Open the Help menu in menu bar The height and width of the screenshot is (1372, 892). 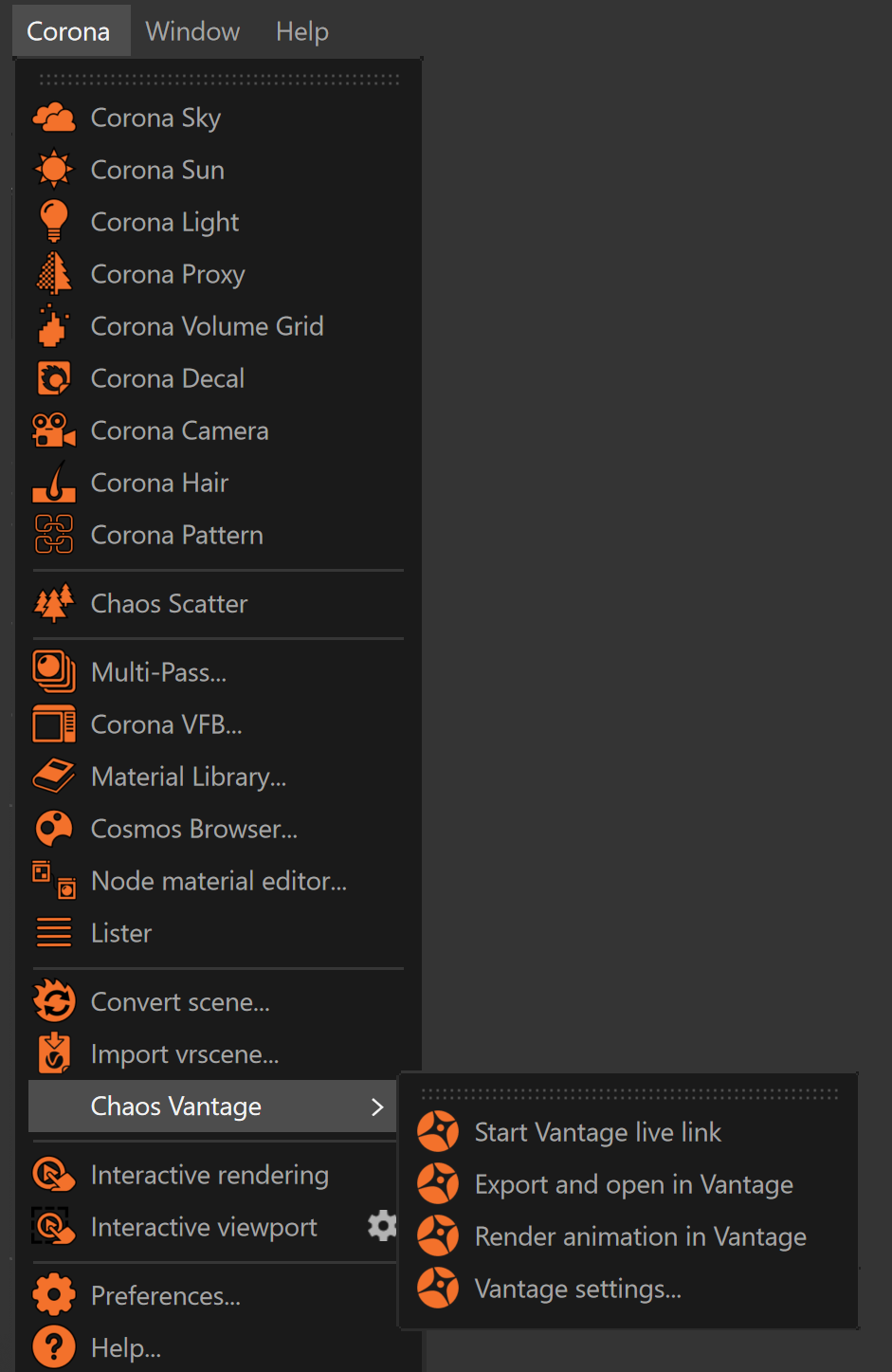pos(302,31)
